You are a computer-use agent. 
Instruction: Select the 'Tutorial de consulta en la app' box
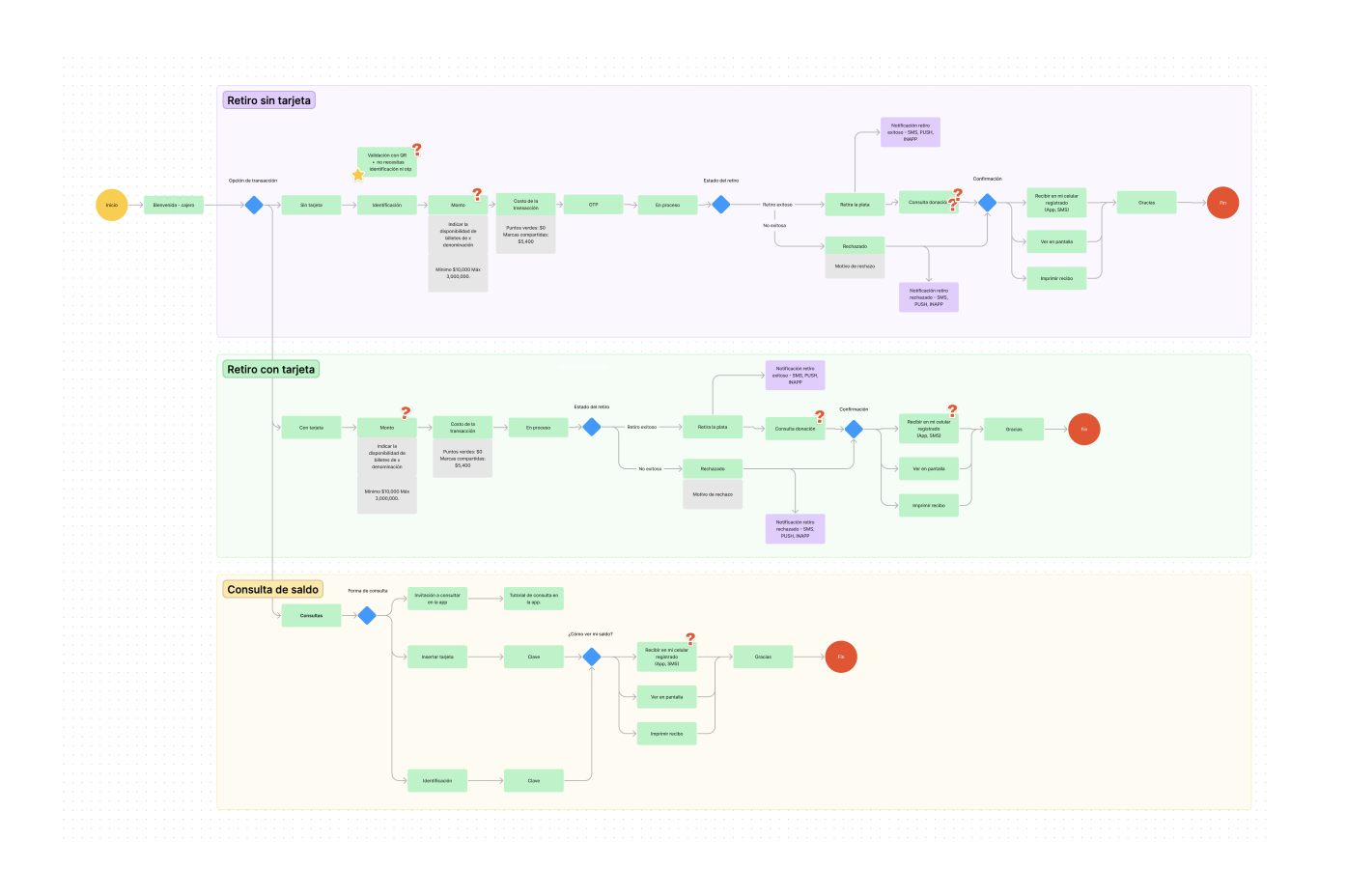click(533, 599)
